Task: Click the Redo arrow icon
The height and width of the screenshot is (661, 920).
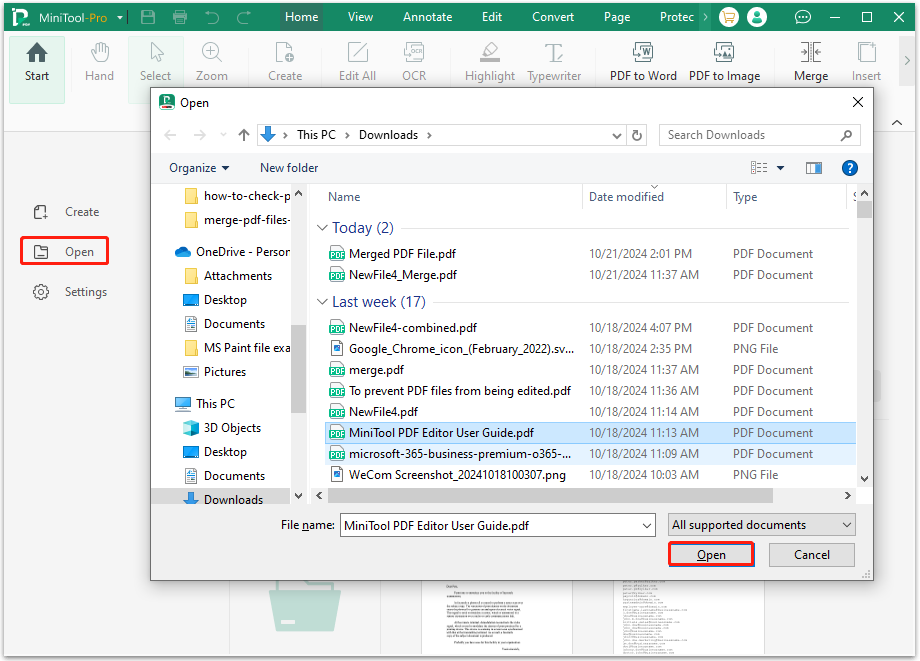Action: [x=243, y=18]
